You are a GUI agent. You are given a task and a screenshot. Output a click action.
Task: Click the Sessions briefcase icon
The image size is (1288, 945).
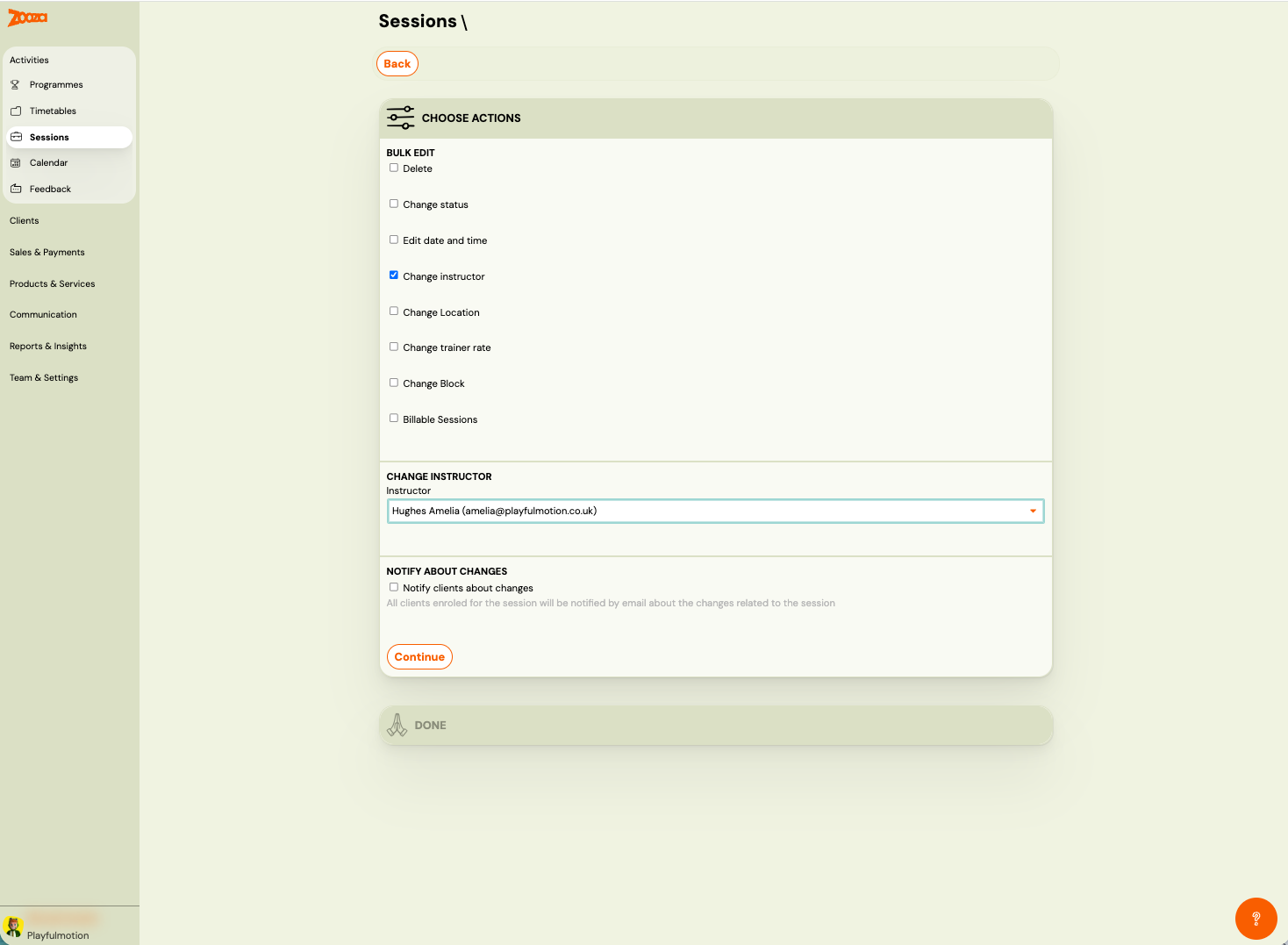[16, 137]
